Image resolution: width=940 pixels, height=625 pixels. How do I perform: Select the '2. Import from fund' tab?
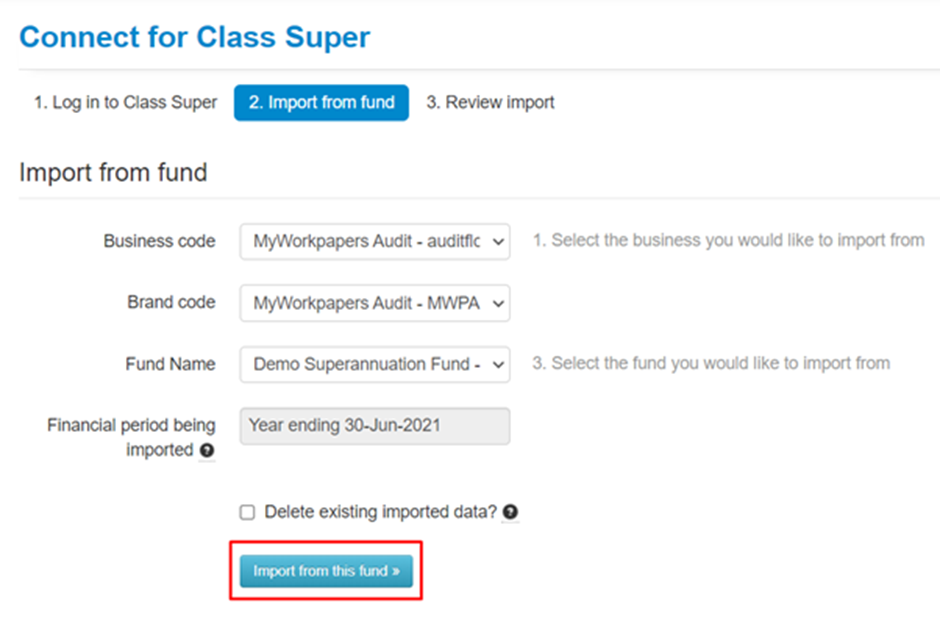321,103
